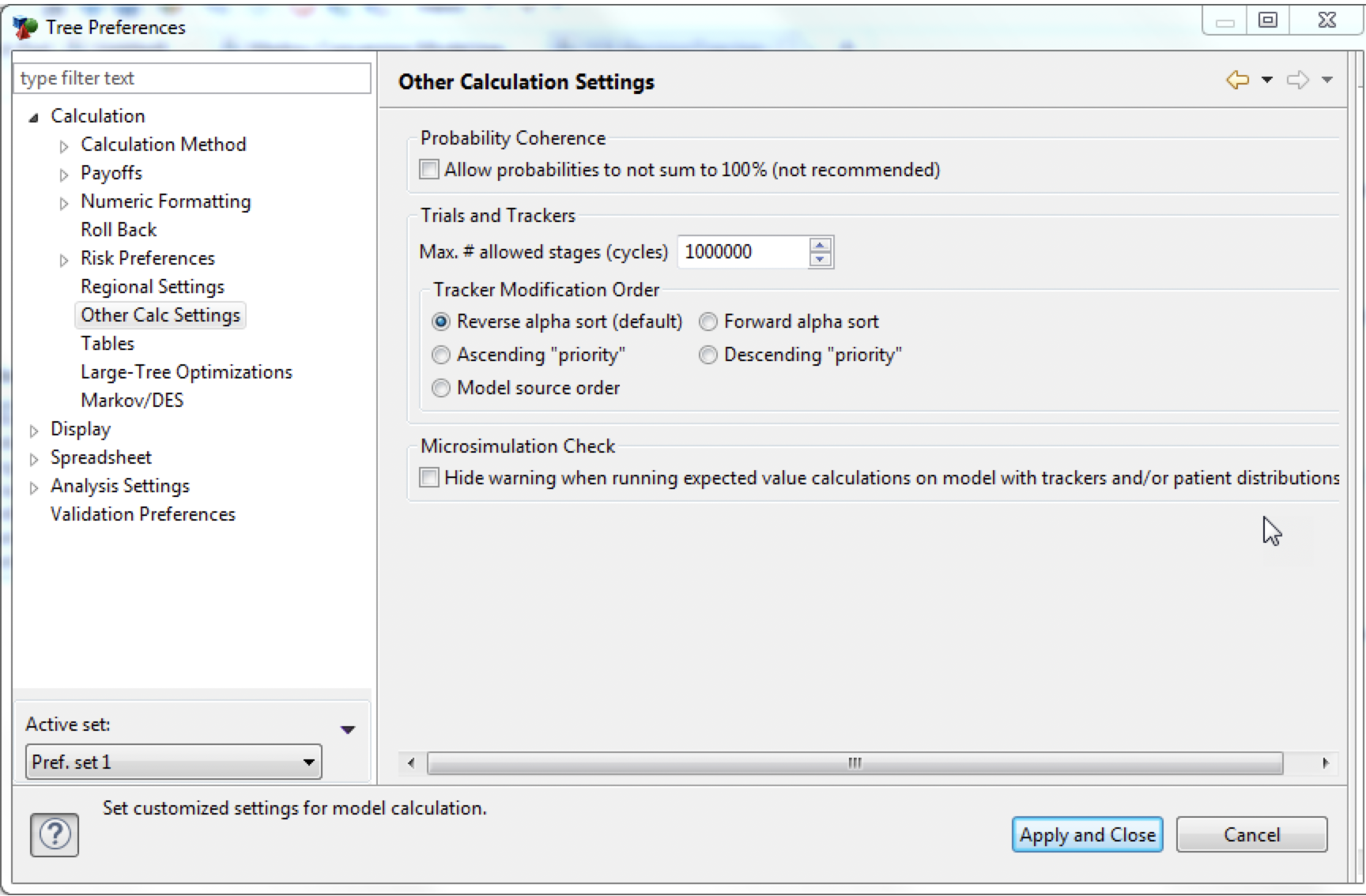
Task: Click spinner down arrow to decrease max stages
Action: tap(820, 259)
